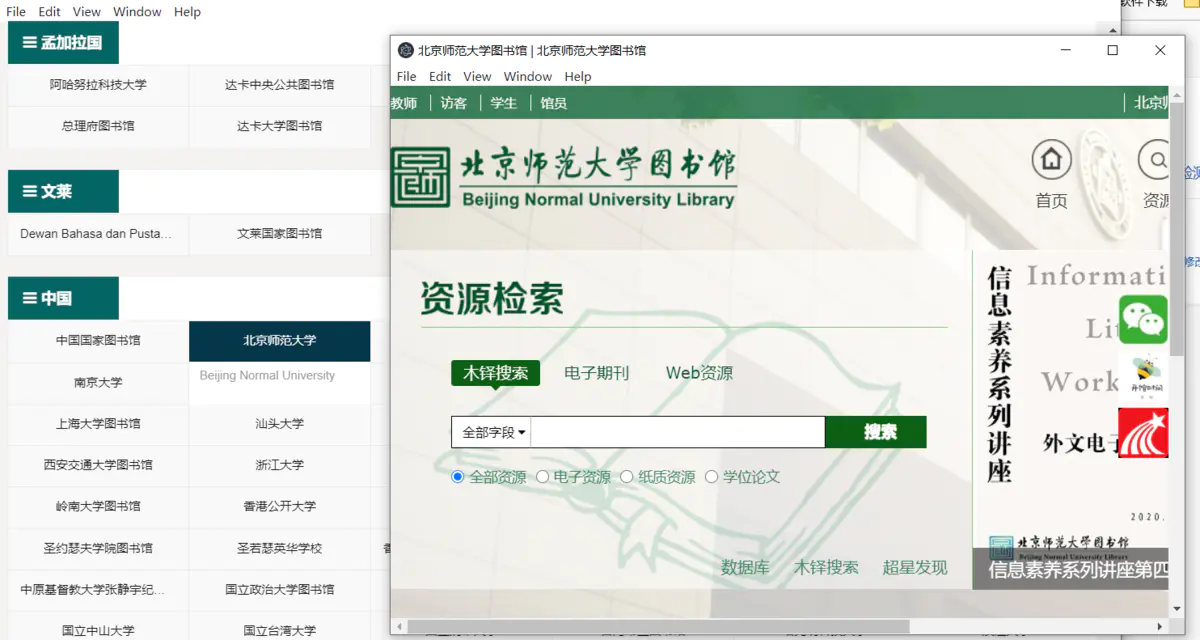
Task: Minimize the 北京师范大学图书馆 popup window
Action: coord(1066,50)
